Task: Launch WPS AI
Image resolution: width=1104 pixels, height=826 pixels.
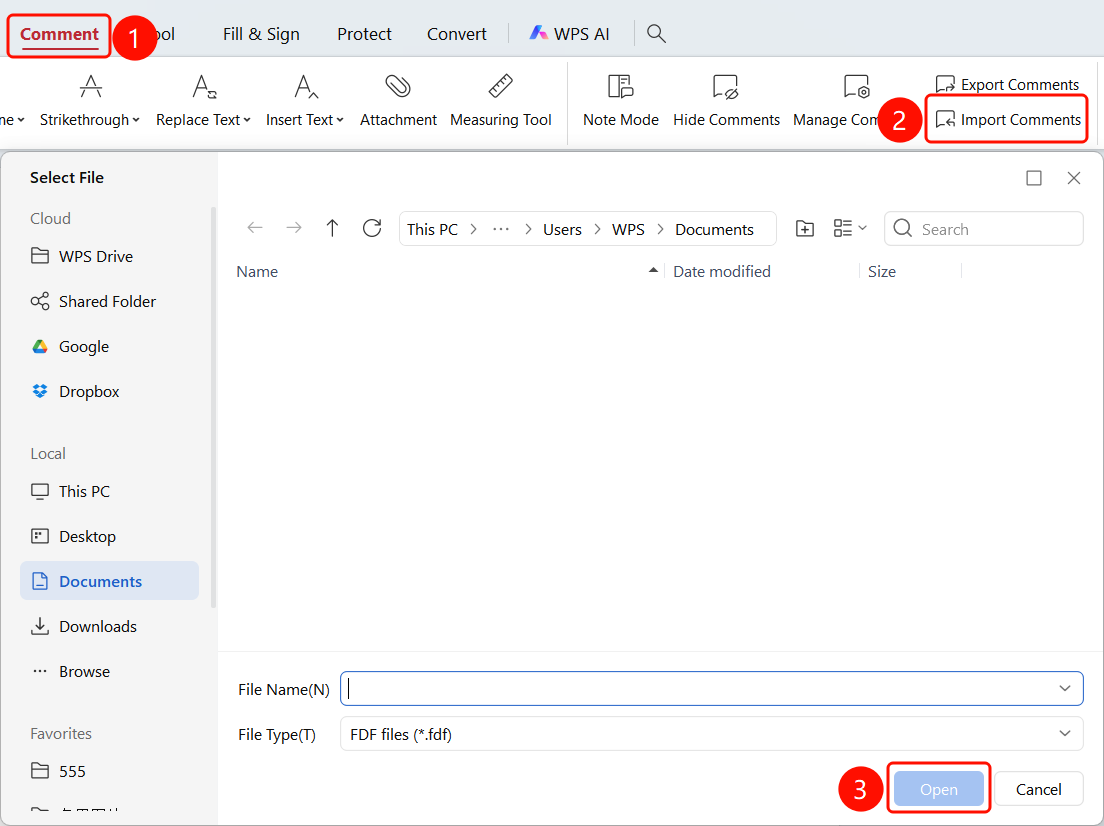Action: [570, 34]
